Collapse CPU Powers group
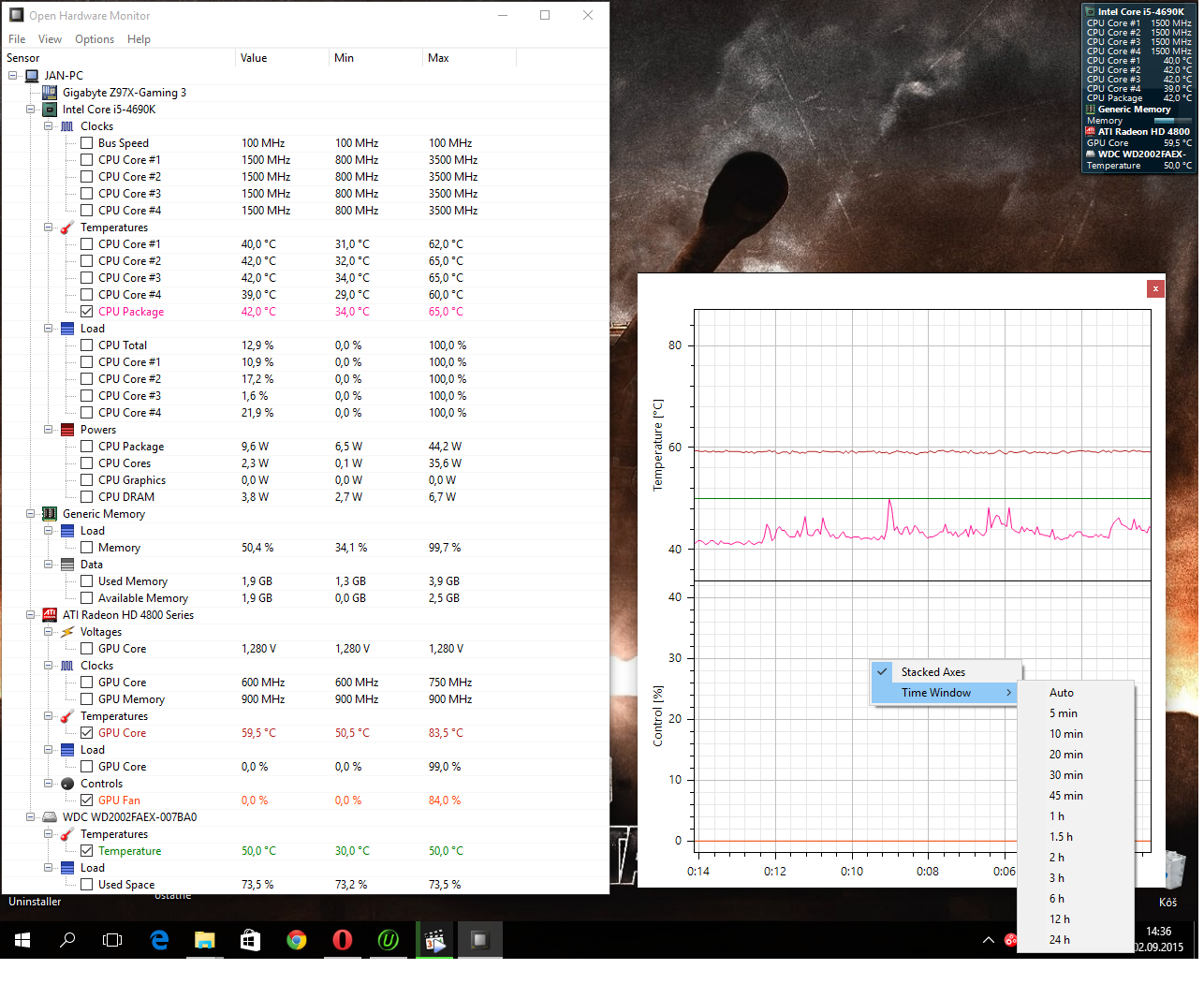 (x=49, y=430)
